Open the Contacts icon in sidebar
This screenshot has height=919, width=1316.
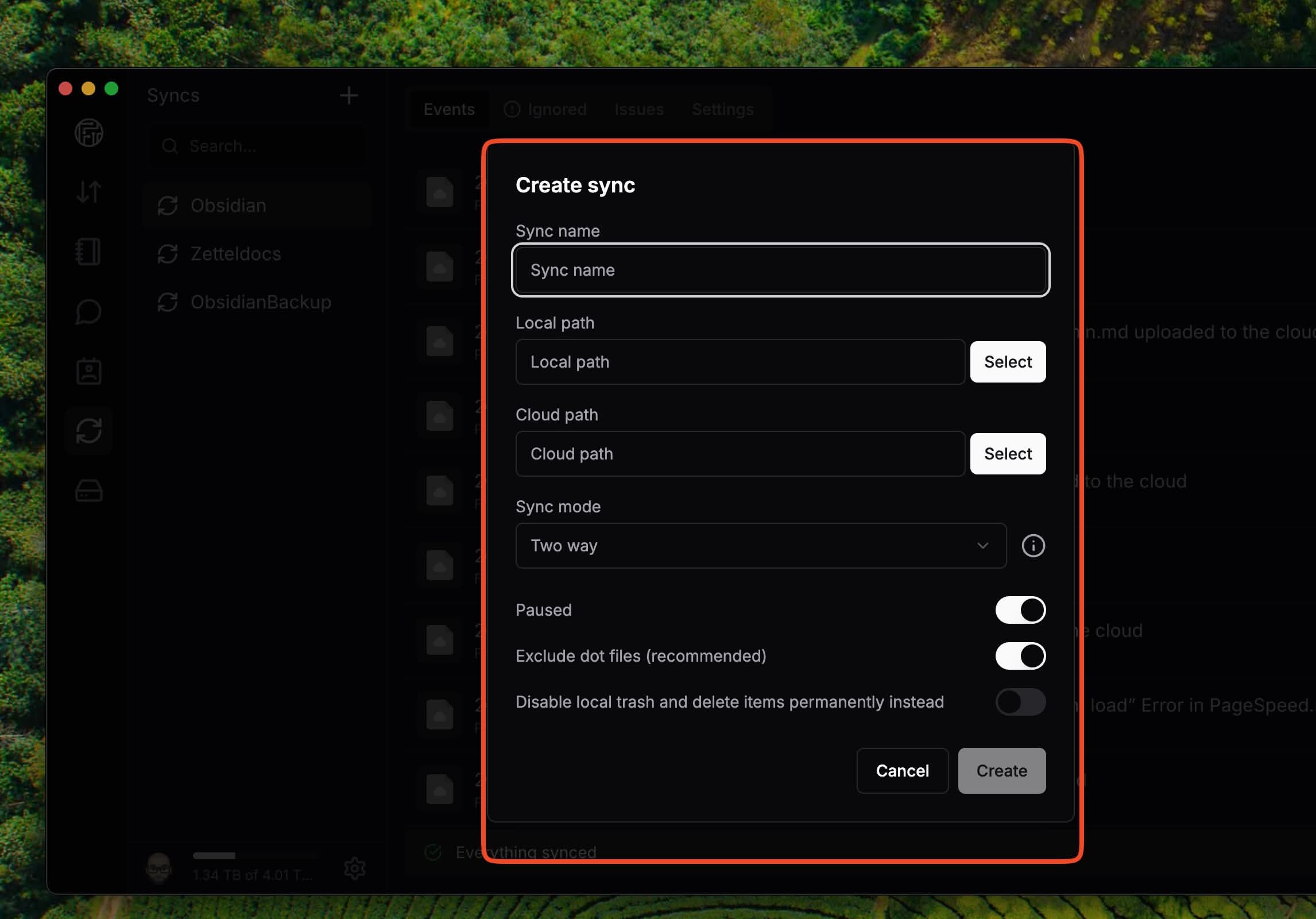pyautogui.click(x=89, y=372)
